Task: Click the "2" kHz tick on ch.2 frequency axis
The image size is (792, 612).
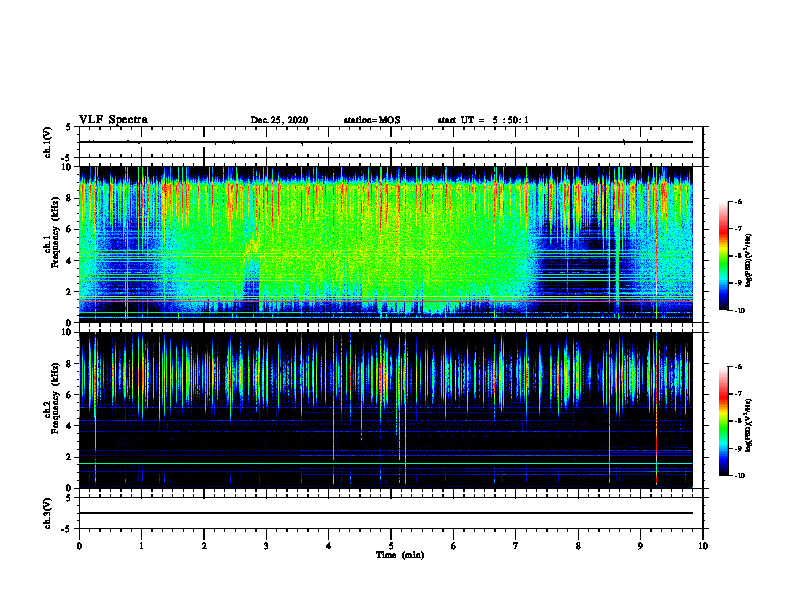Action: point(70,457)
